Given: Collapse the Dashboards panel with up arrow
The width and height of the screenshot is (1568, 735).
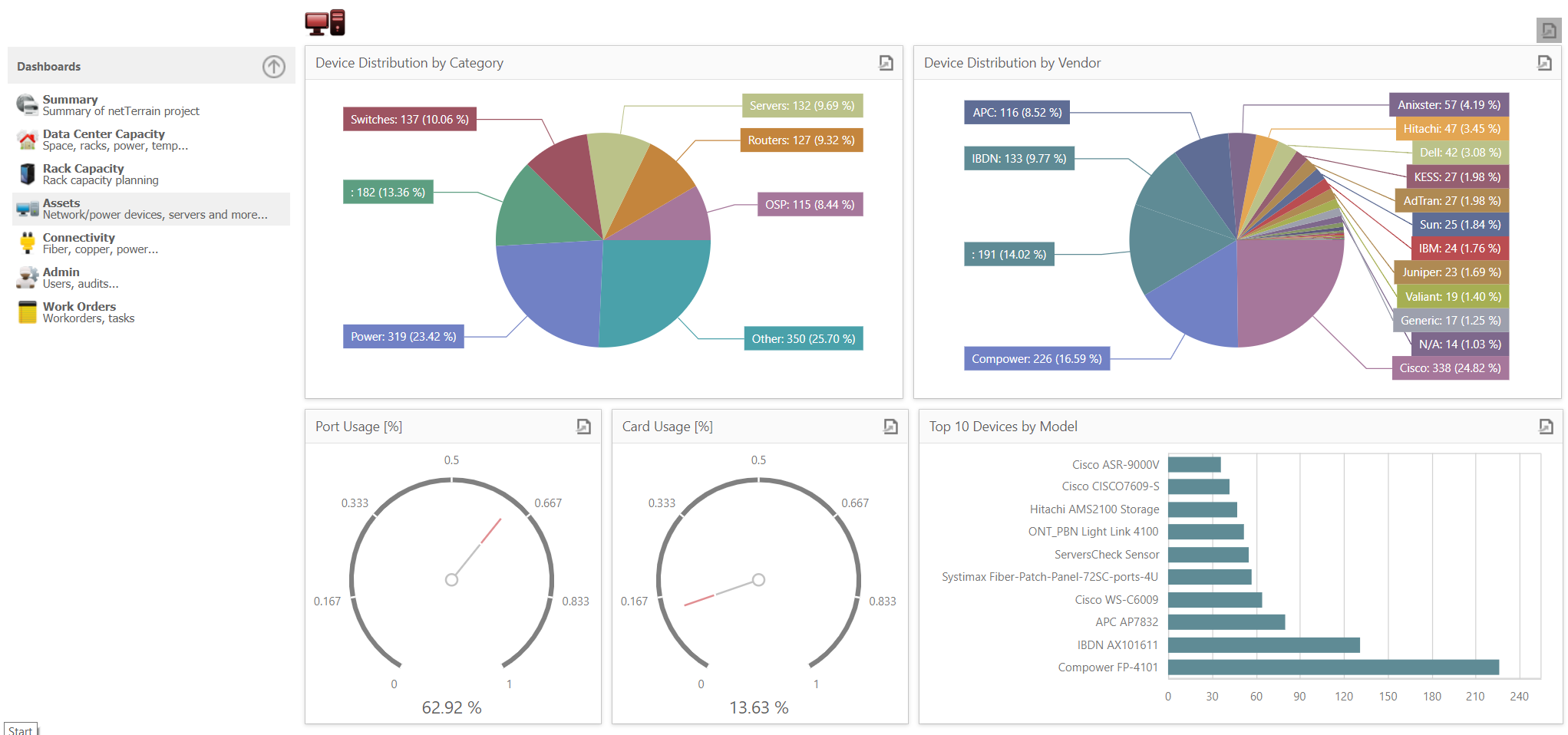Looking at the screenshot, I should click(273, 67).
